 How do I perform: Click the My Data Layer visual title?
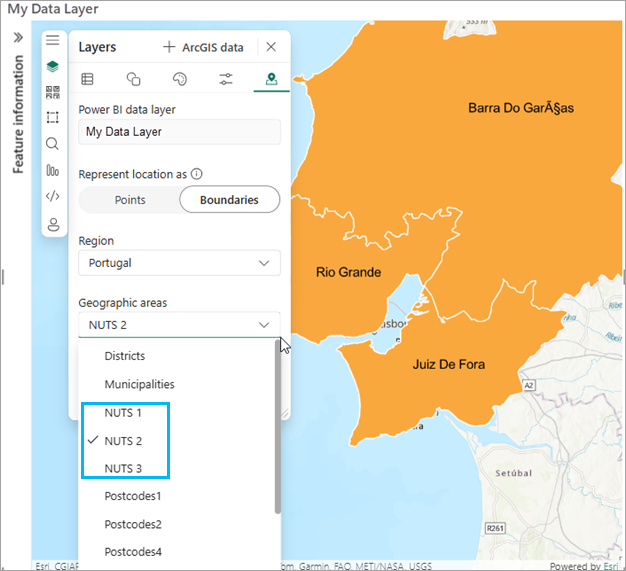coord(53,9)
